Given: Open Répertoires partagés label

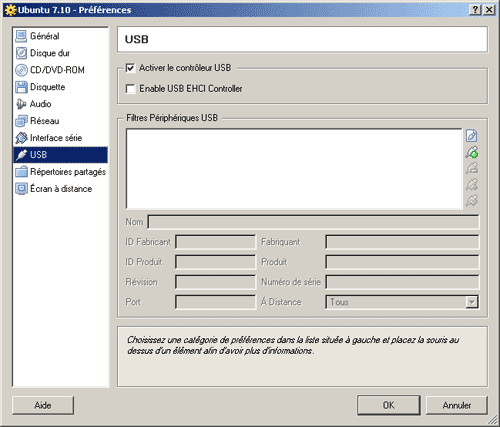Looking at the screenshot, I should coord(68,172).
